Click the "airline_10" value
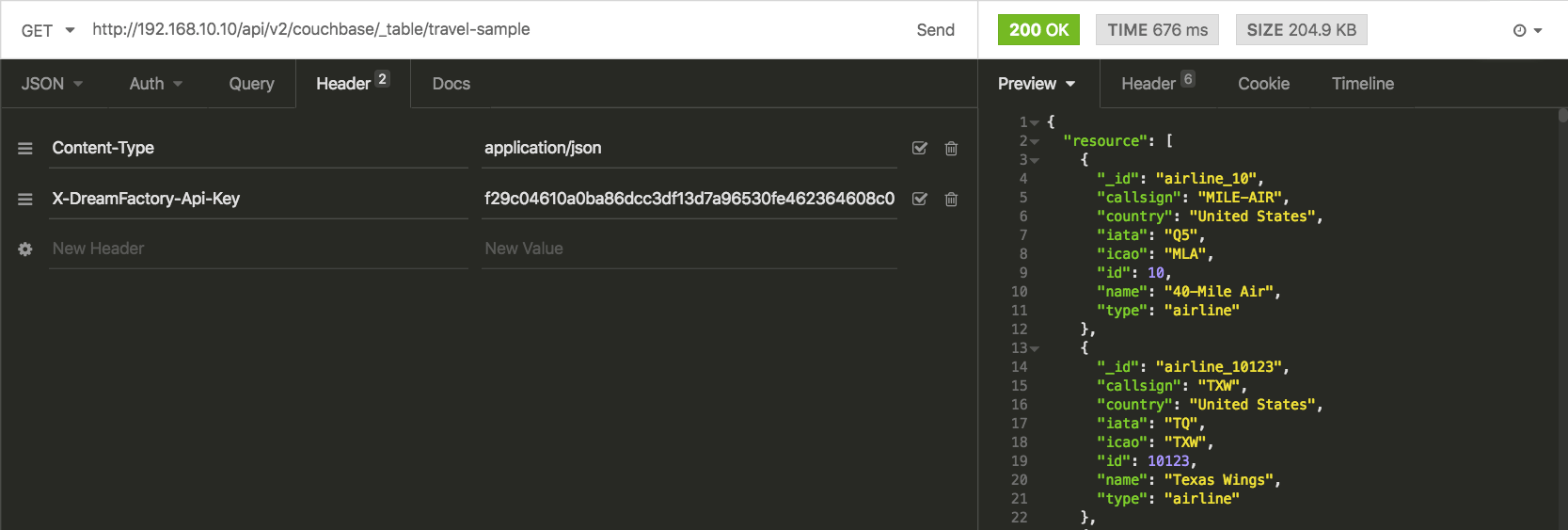The image size is (1568, 530). [x=1205, y=179]
